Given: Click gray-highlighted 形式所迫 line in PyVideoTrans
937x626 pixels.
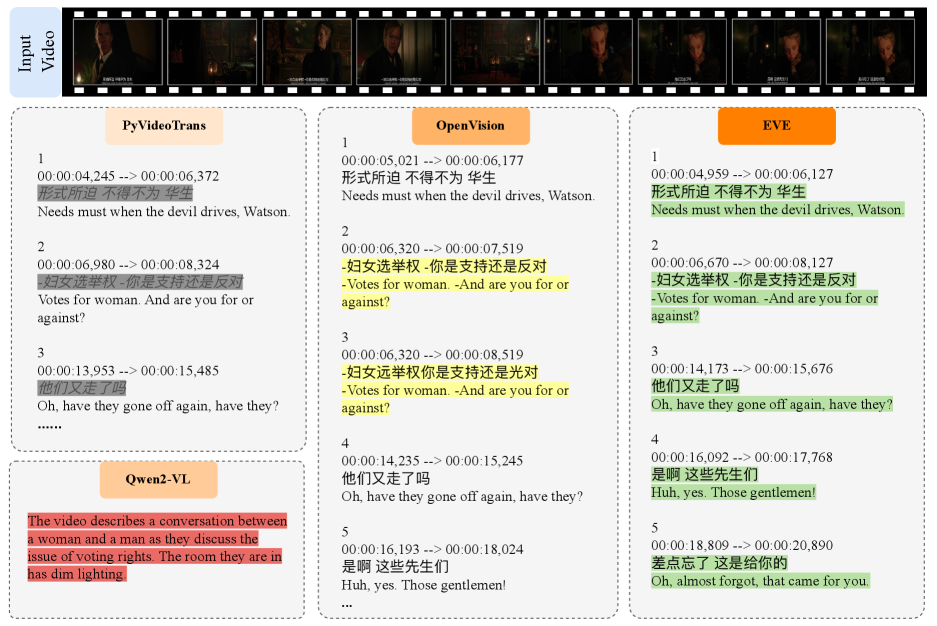Looking at the screenshot, I should [115, 193].
